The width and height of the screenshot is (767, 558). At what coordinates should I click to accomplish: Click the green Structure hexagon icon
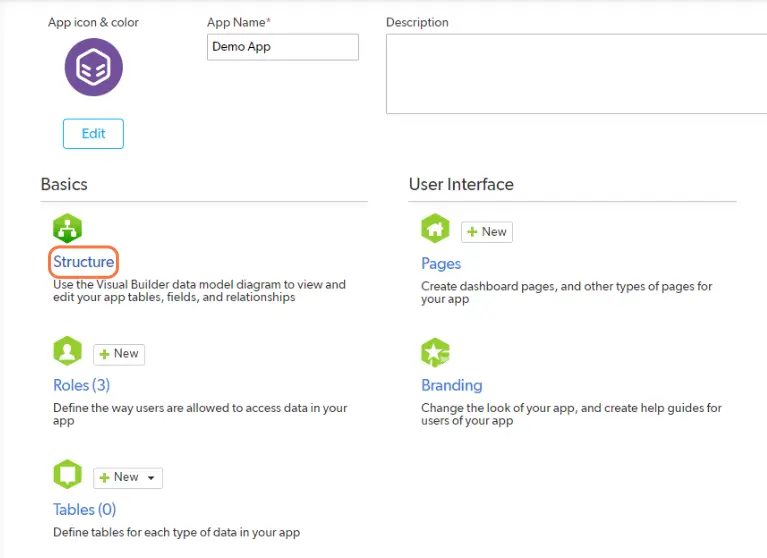[x=67, y=228]
